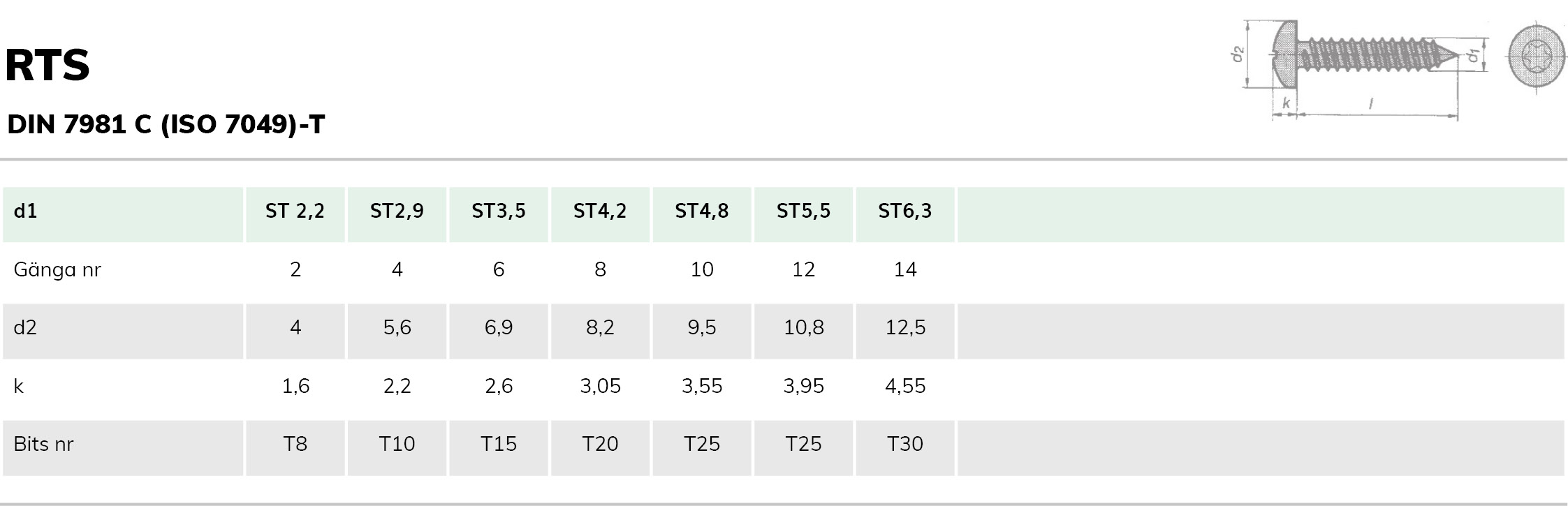1568x506 pixels.
Task: Select the RTS title heading
Action: 47,66
